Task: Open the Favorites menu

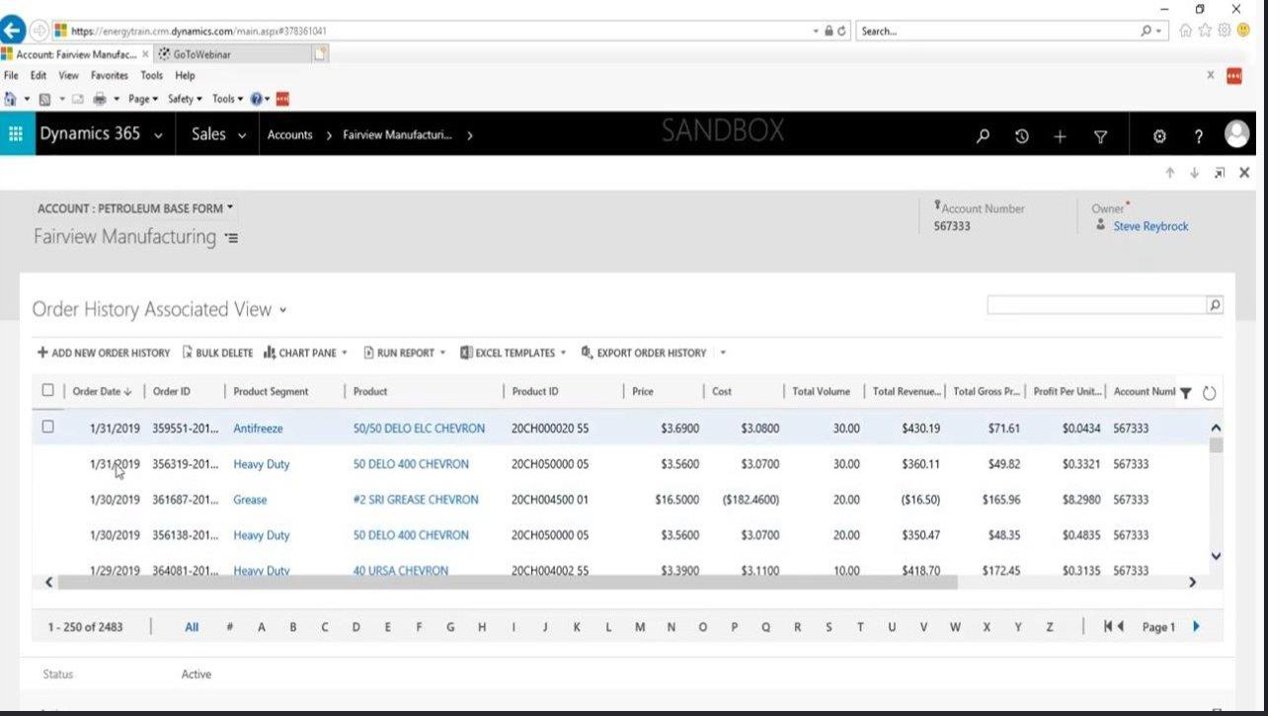Action: [x=109, y=76]
